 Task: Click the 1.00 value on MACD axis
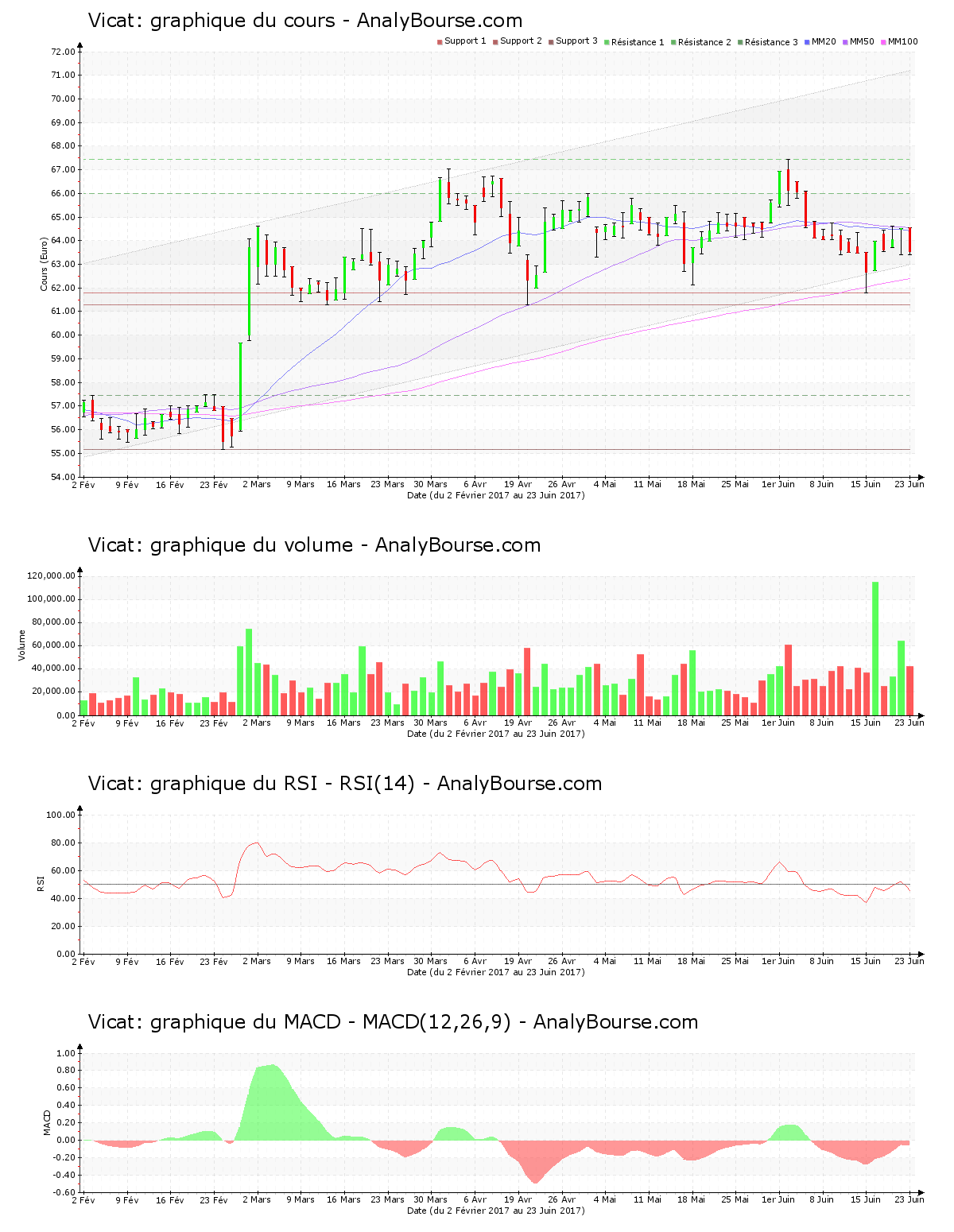click(68, 1053)
